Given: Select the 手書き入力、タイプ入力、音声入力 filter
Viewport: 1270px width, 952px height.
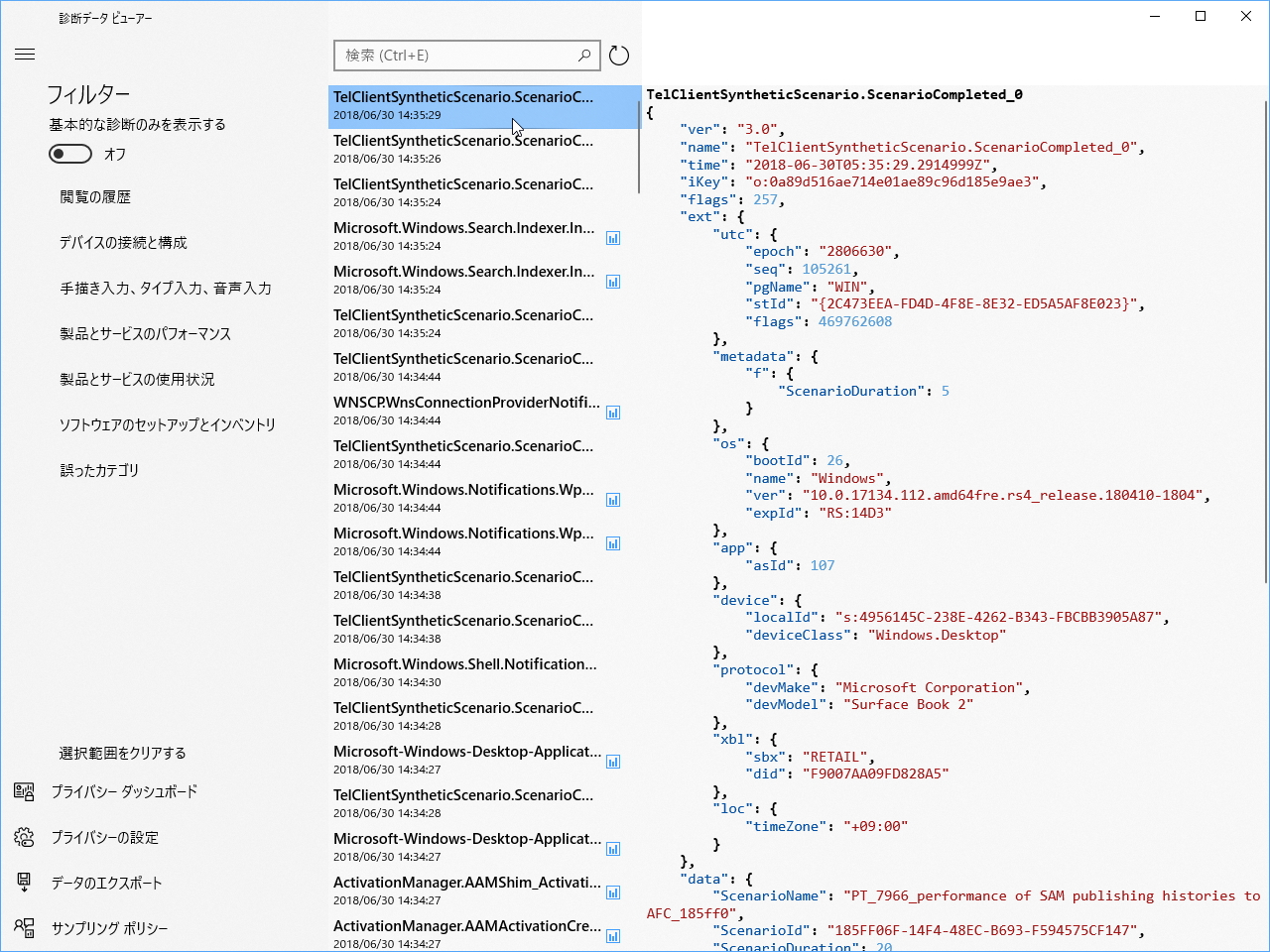Looking at the screenshot, I should pos(163,288).
